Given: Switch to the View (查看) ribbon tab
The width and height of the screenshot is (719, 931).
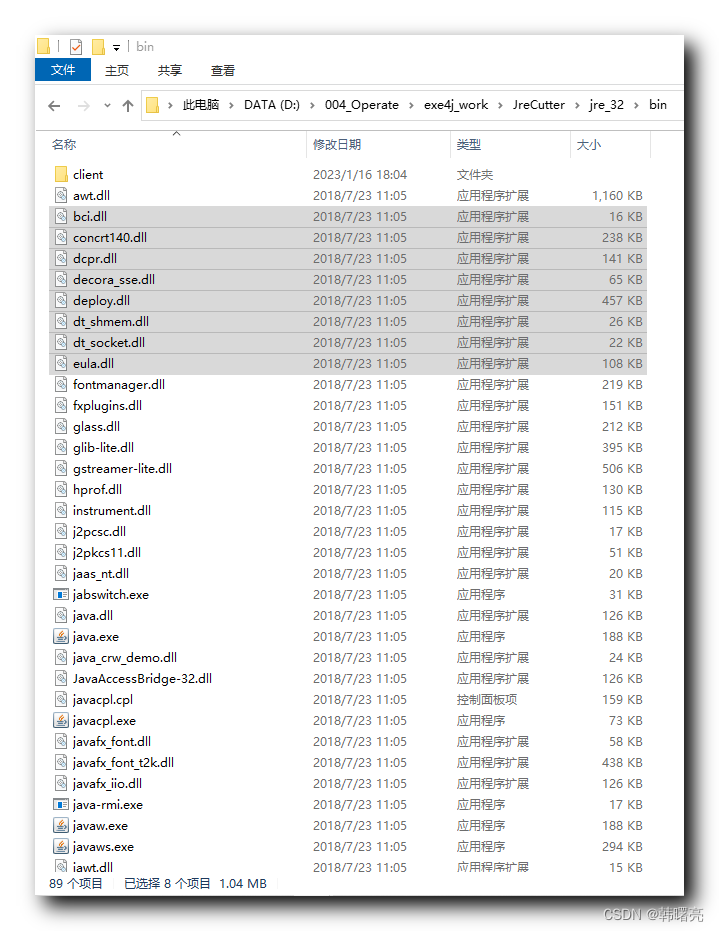Looking at the screenshot, I should (x=223, y=71).
